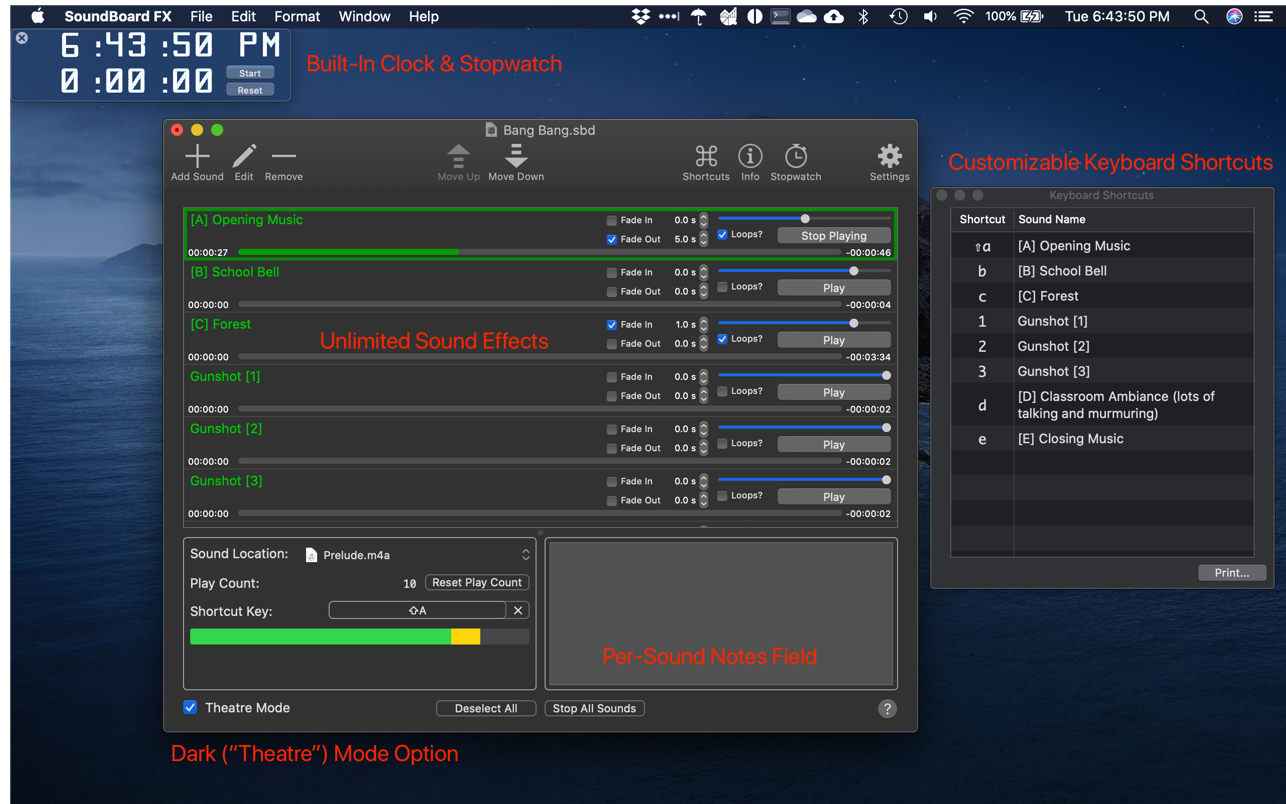Open Siri from menu bar
The width and height of the screenshot is (1286, 804).
click(1234, 16)
